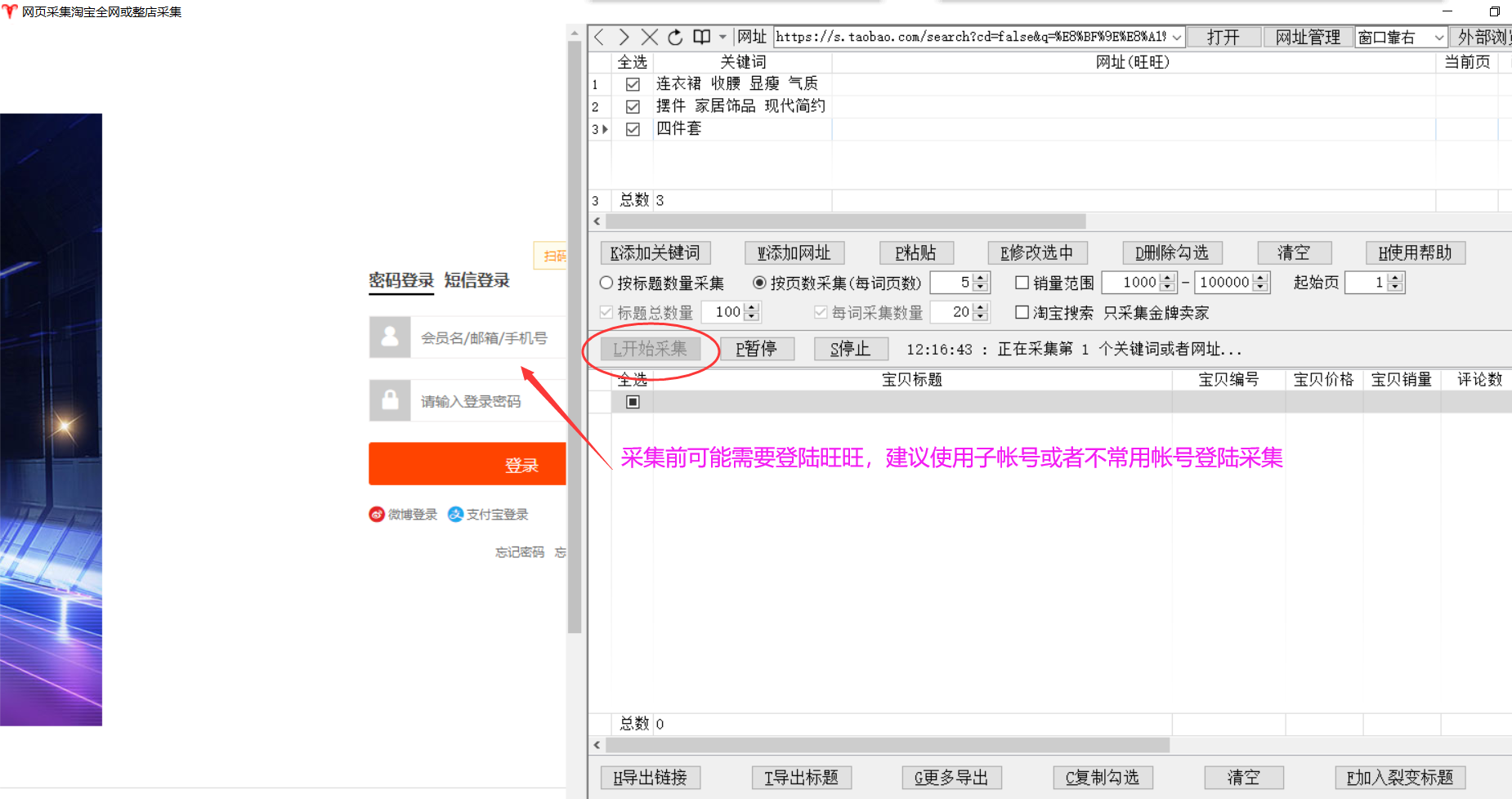Click the Weibo login icon

[x=377, y=514]
